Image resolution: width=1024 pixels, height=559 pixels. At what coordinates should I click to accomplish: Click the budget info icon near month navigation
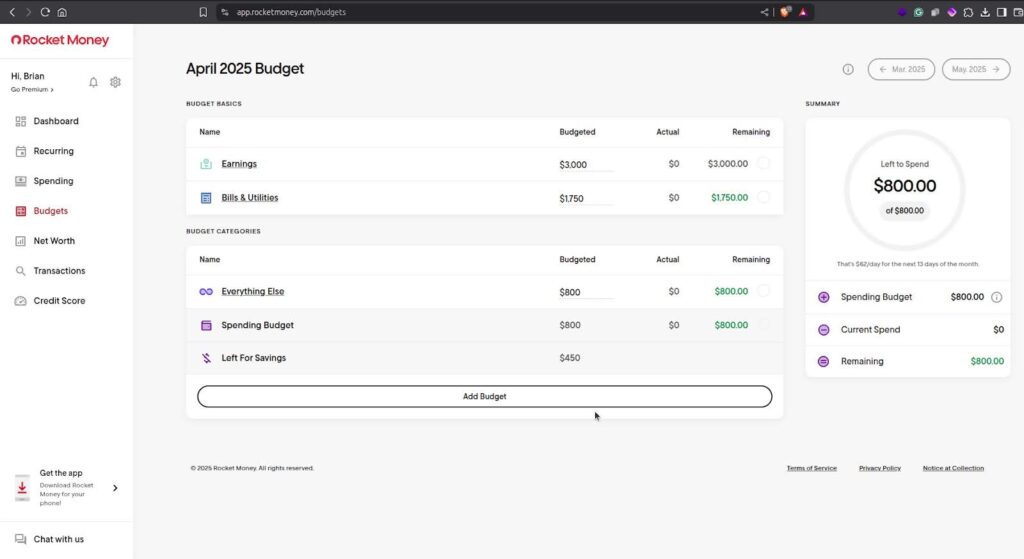click(848, 69)
